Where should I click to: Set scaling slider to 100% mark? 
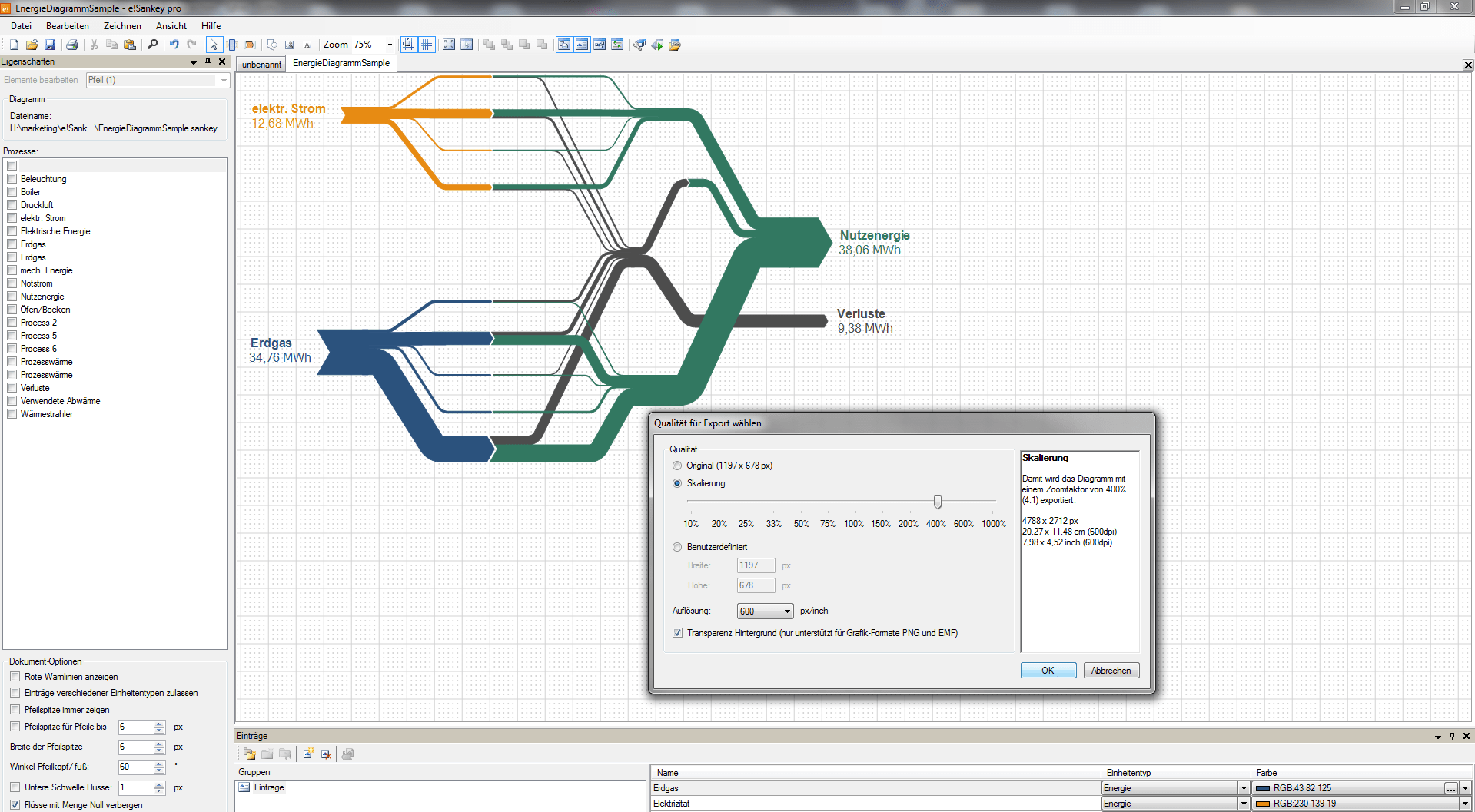point(854,502)
